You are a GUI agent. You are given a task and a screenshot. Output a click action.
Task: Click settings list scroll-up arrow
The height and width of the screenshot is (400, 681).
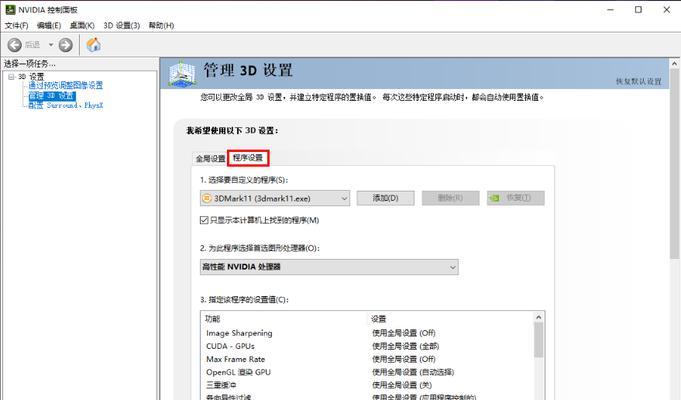click(539, 317)
